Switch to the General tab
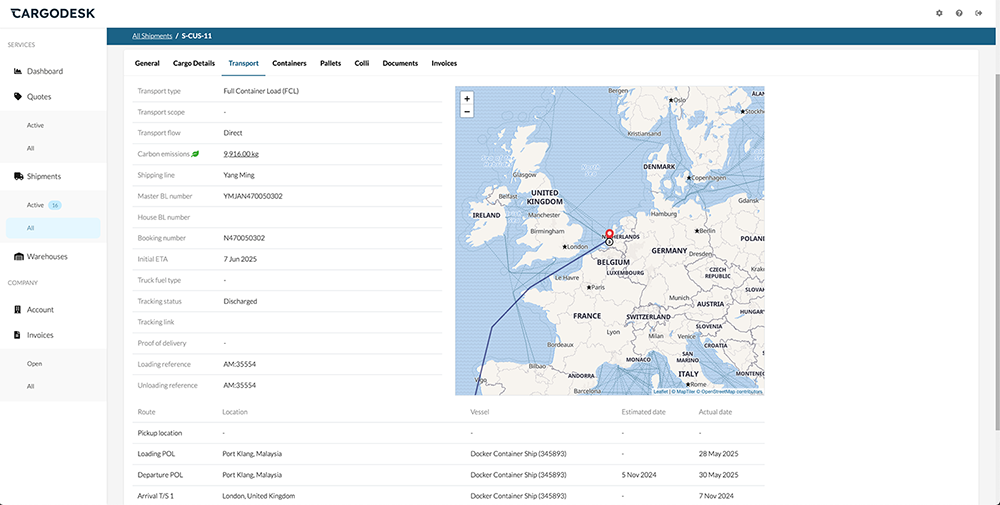 [x=147, y=63]
